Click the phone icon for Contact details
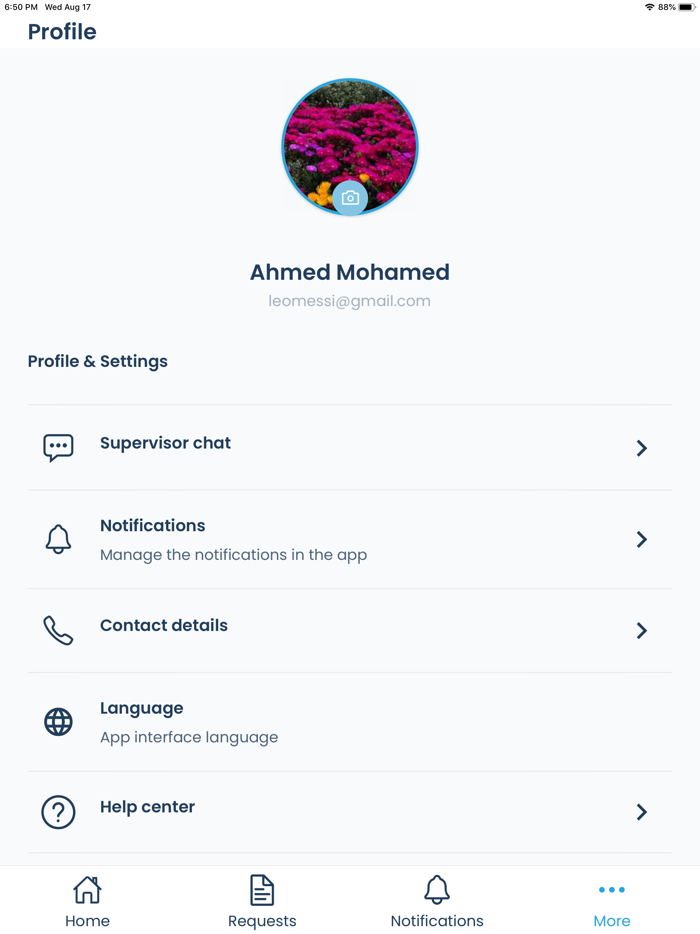This screenshot has height=934, width=700. [x=58, y=630]
